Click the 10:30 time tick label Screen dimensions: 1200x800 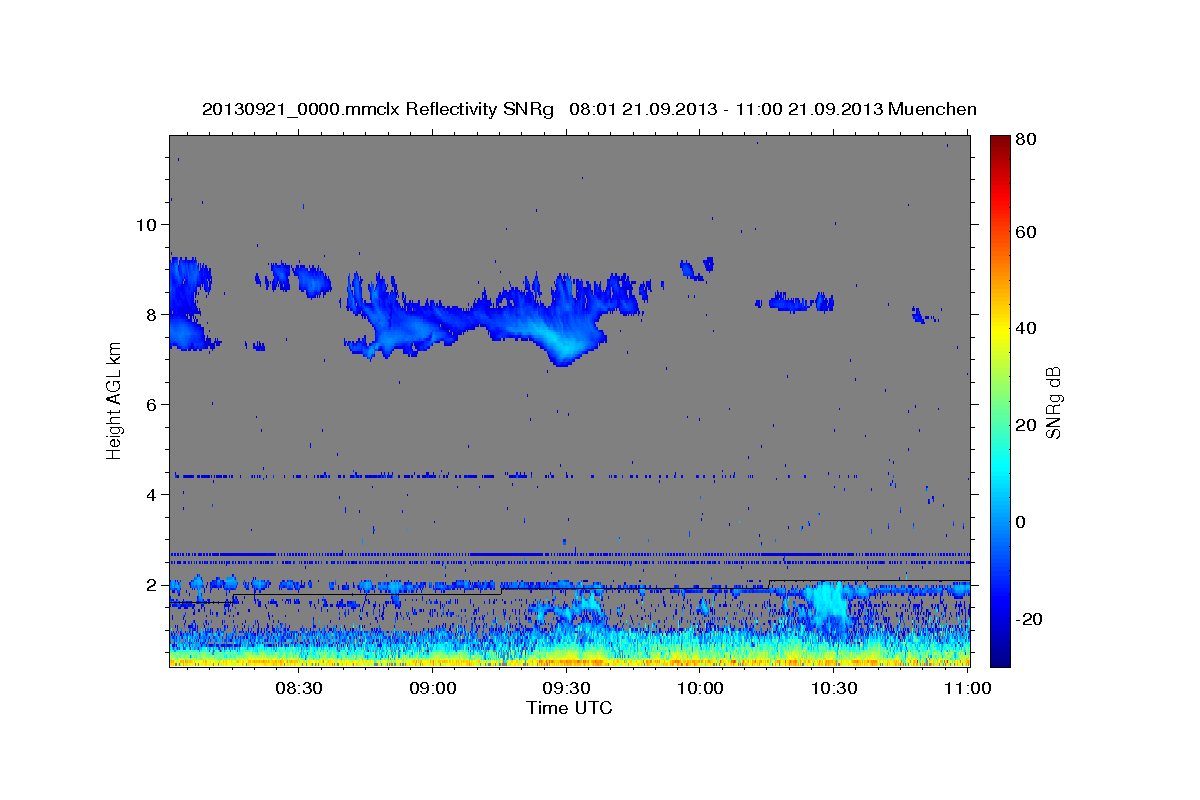click(x=833, y=688)
